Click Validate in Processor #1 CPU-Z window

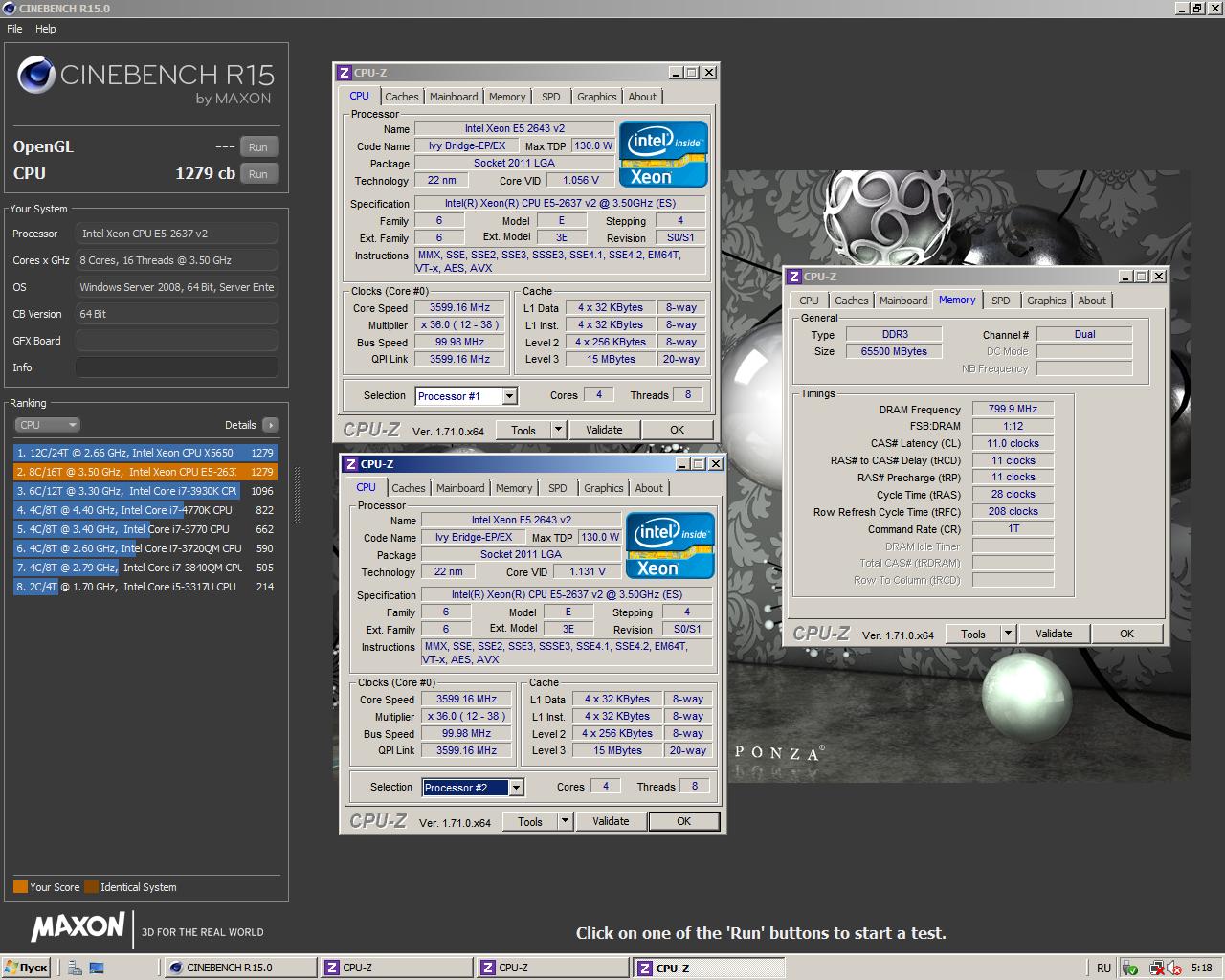coord(604,430)
